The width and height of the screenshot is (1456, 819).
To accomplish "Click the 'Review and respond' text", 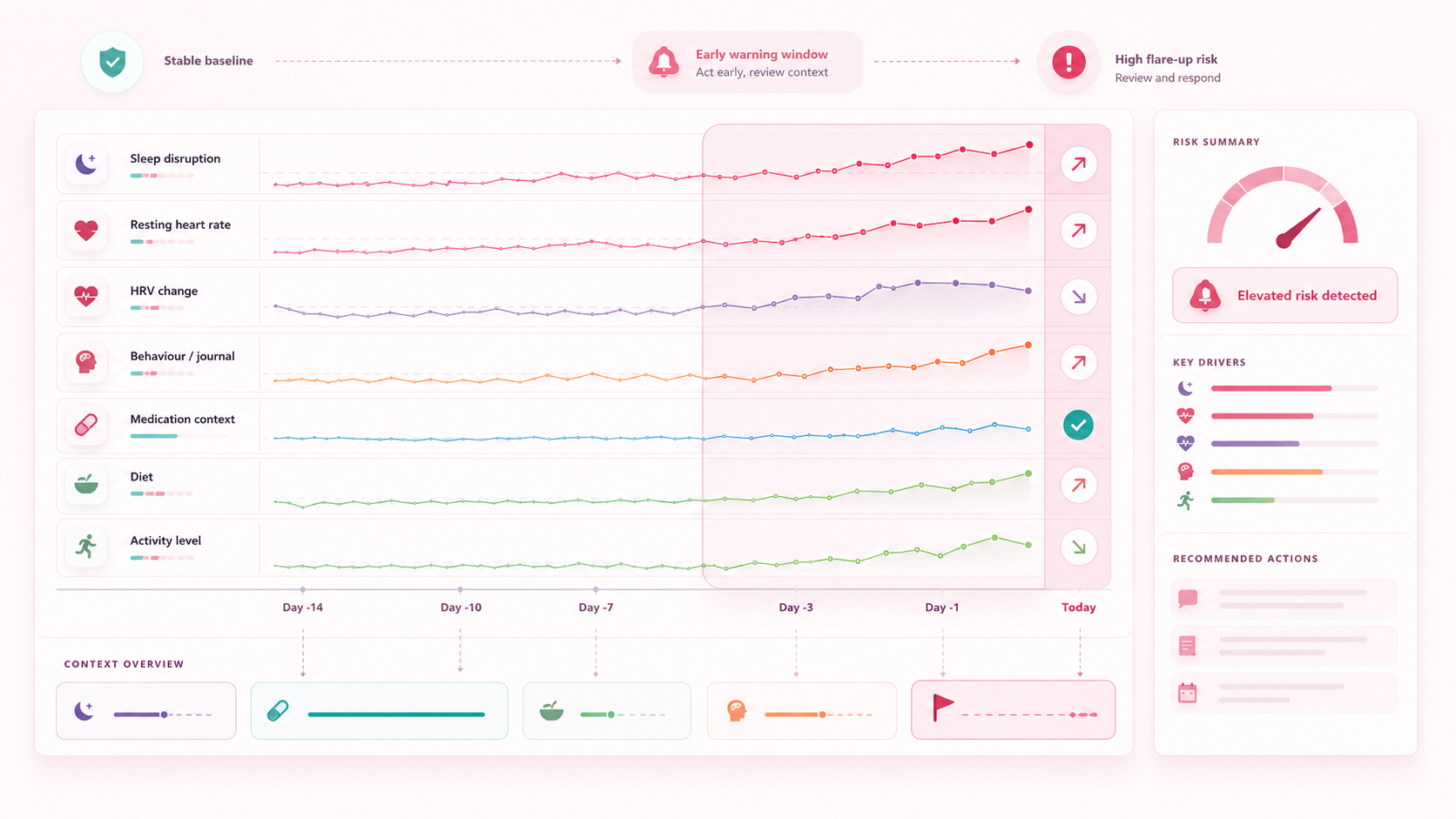I will click(1168, 78).
